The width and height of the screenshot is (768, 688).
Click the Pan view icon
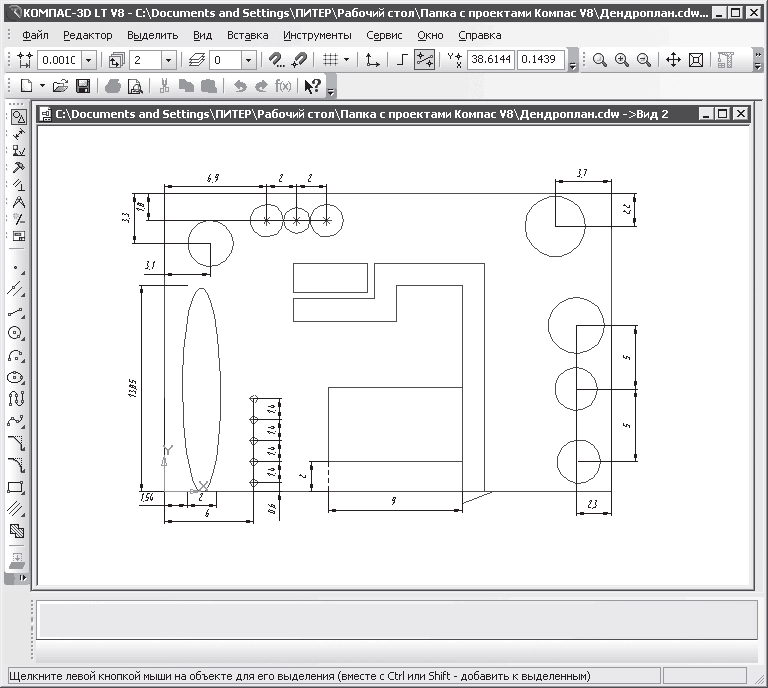pyautogui.click(x=673, y=60)
